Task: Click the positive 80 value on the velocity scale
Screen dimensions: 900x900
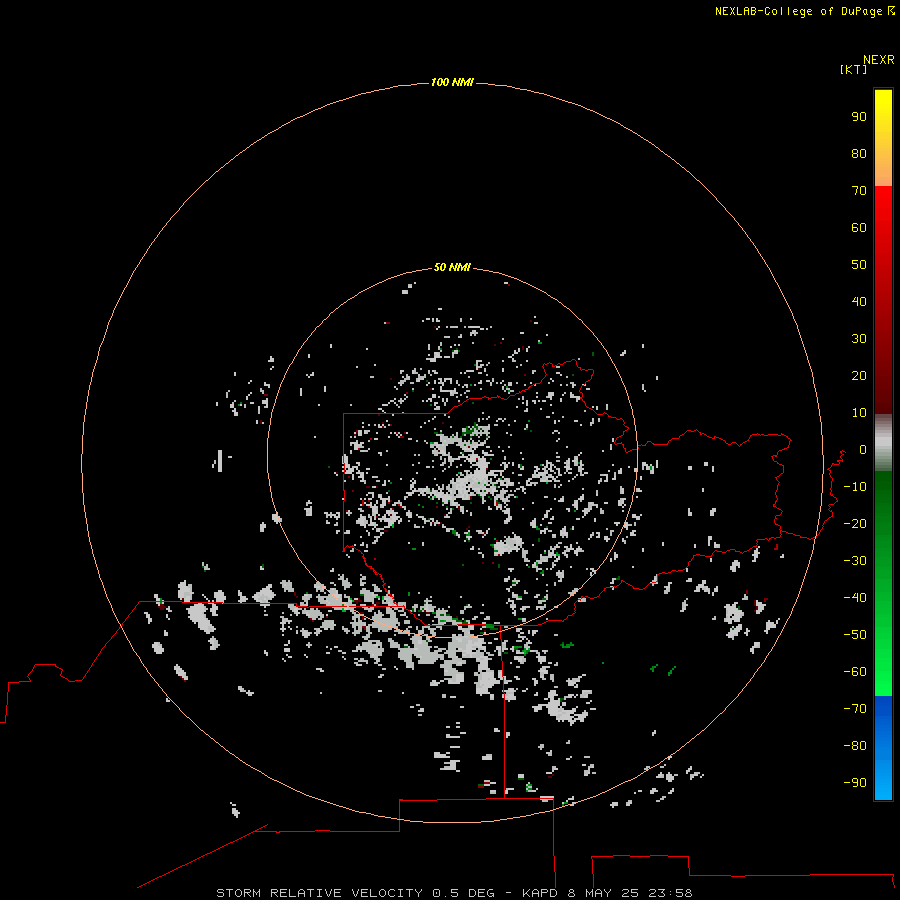Action: tap(859, 154)
